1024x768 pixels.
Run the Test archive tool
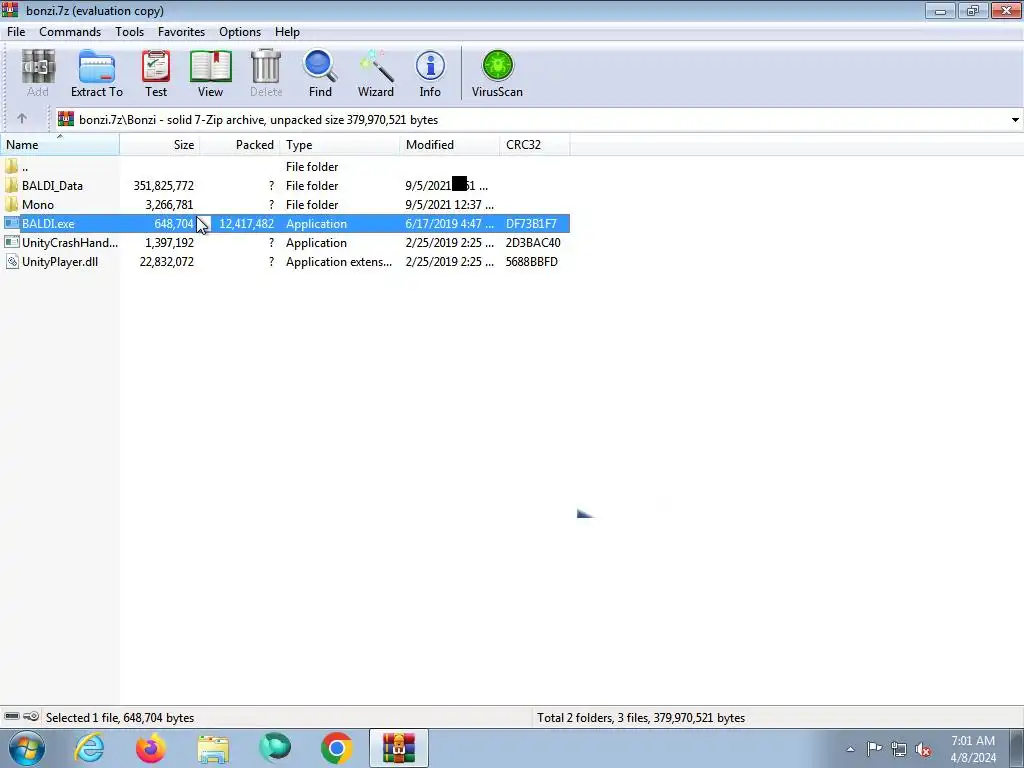(156, 72)
